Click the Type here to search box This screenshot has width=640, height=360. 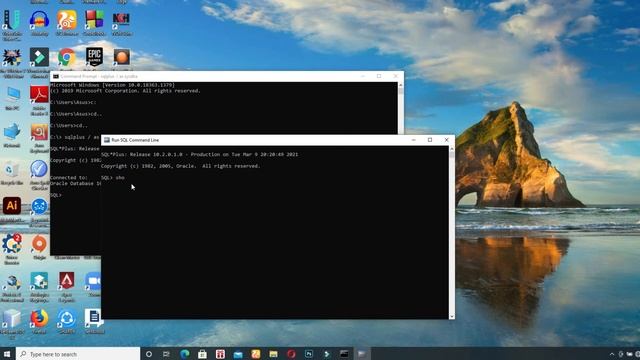(78, 354)
